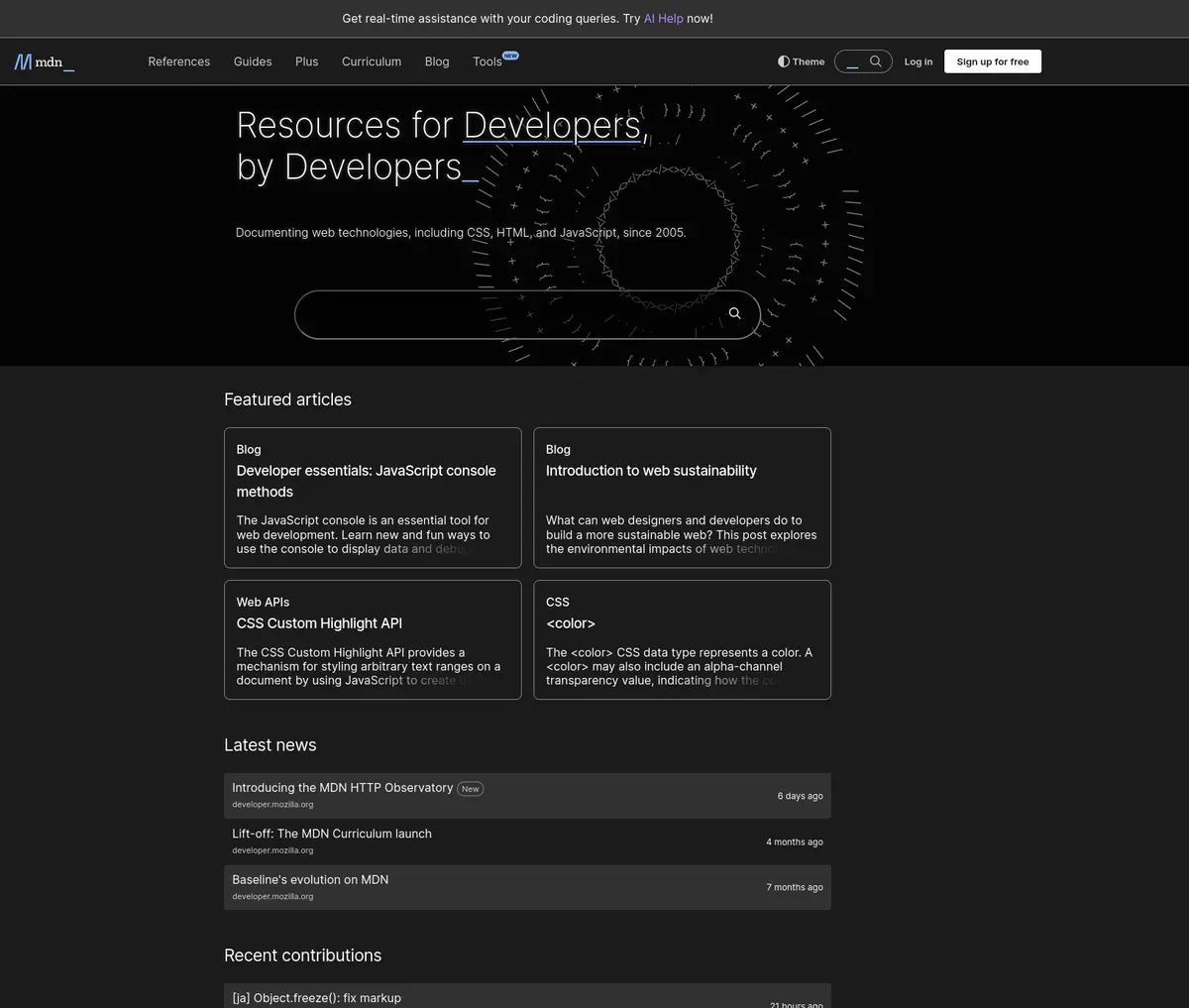Read the Introducing the MDN HTTP Observatory news
The height and width of the screenshot is (1008, 1189).
coord(342,787)
